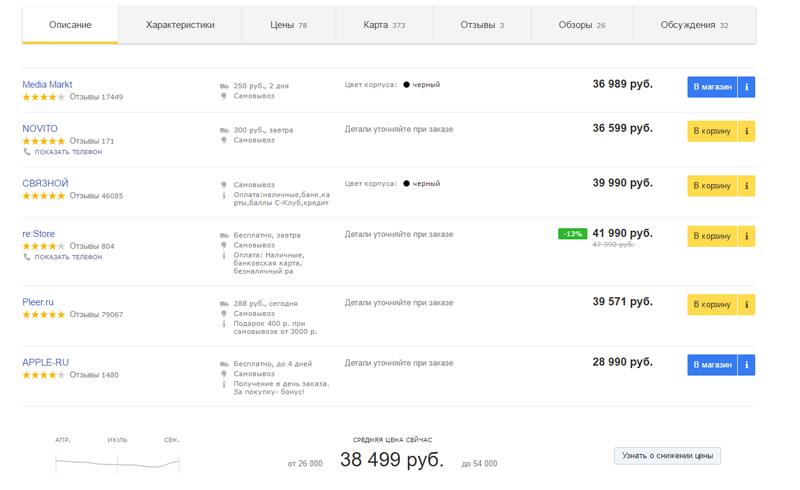This screenshot has height=490, width=800.
Task: Click black color swatch for Media Markt
Action: click(x=406, y=85)
